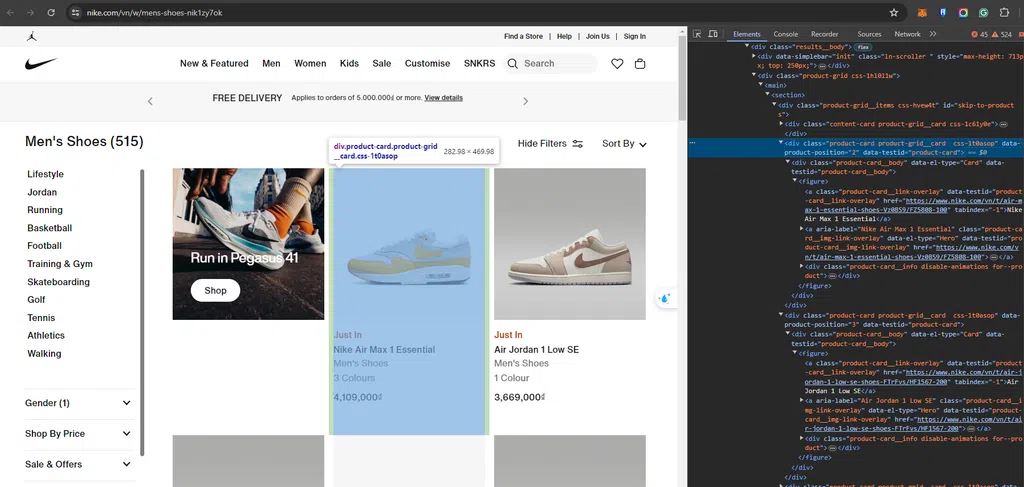
Task: Open the MetaMask fox extension
Action: click(923, 12)
